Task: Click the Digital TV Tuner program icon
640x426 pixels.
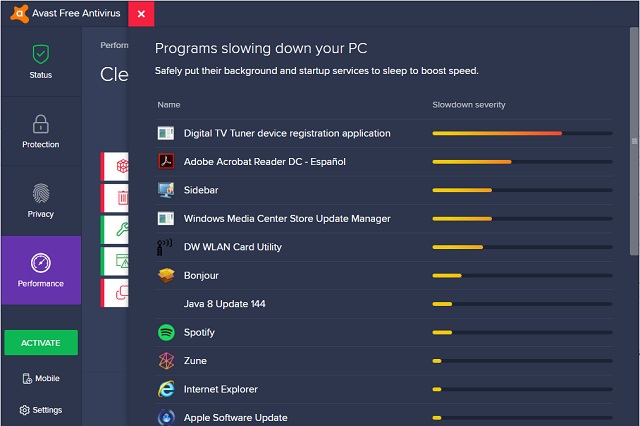Action: [166, 133]
